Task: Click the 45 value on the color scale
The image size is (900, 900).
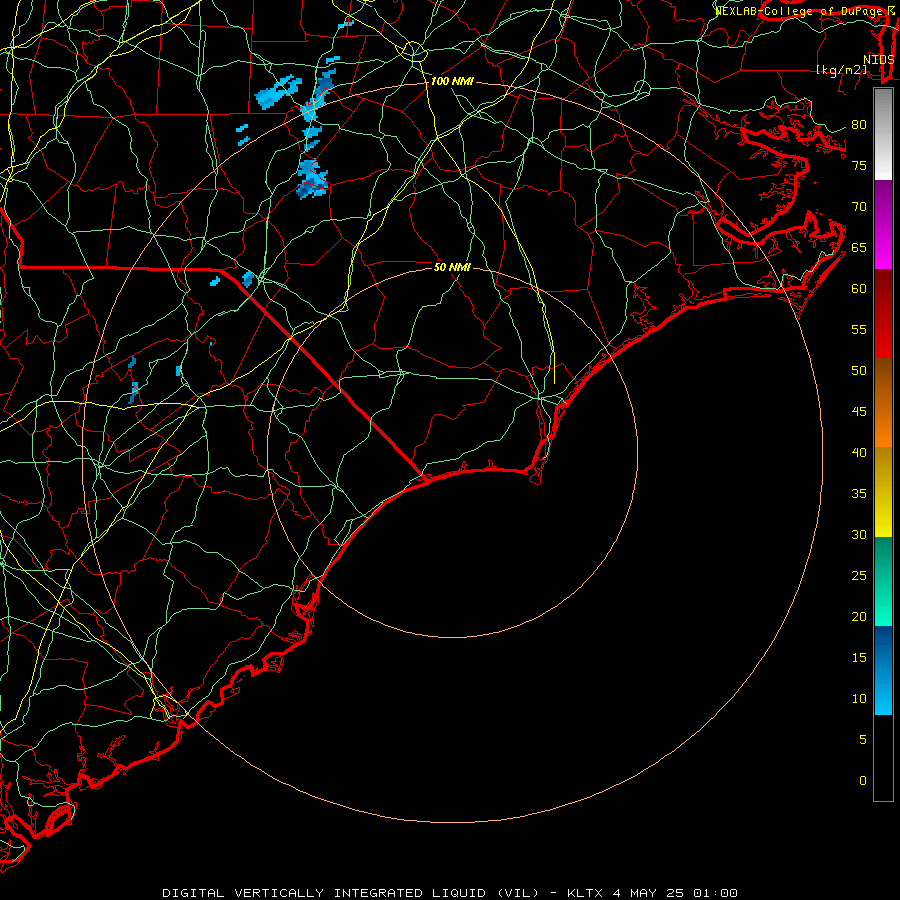Action: [x=859, y=412]
